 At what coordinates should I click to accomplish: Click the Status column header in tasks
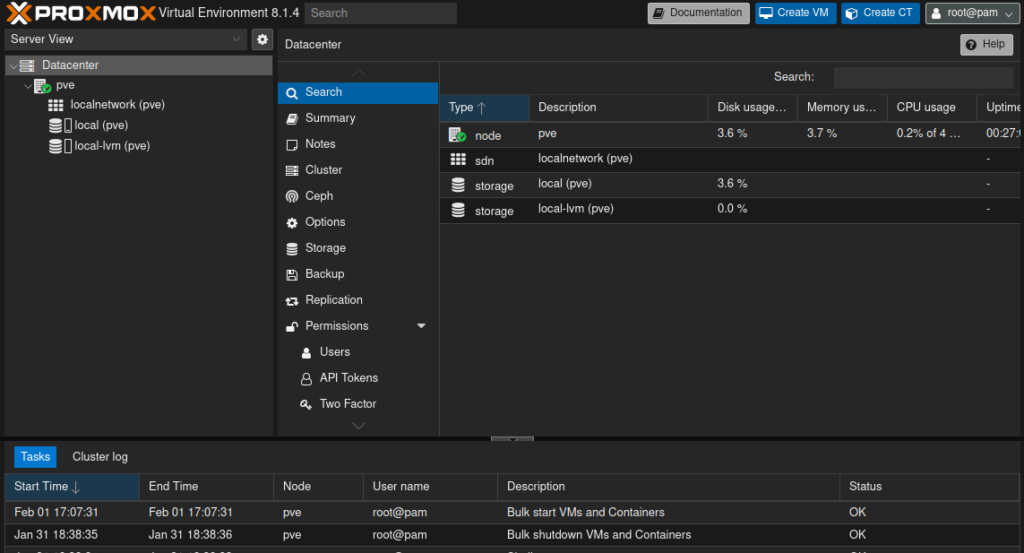929,486
